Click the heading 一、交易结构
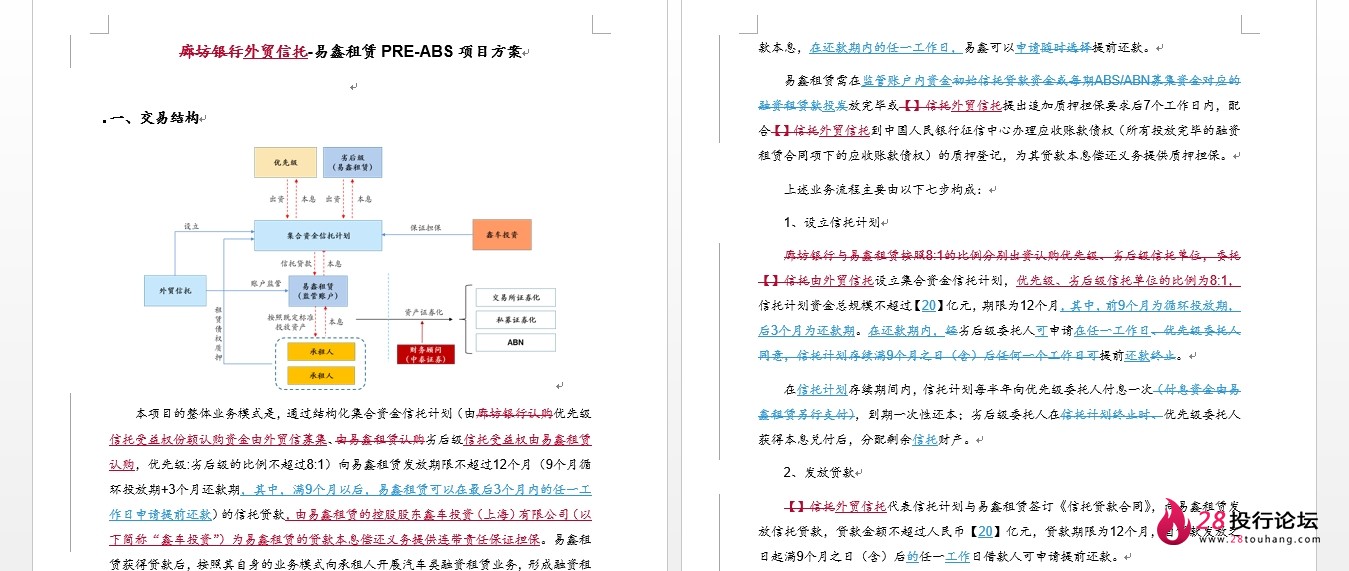Screen dimensions: 1349x571 pos(154,119)
